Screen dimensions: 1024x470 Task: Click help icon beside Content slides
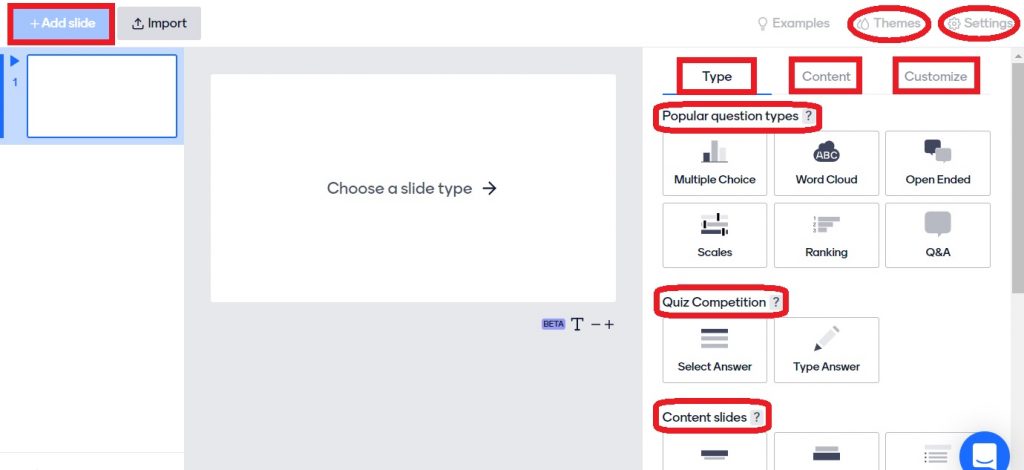(756, 417)
